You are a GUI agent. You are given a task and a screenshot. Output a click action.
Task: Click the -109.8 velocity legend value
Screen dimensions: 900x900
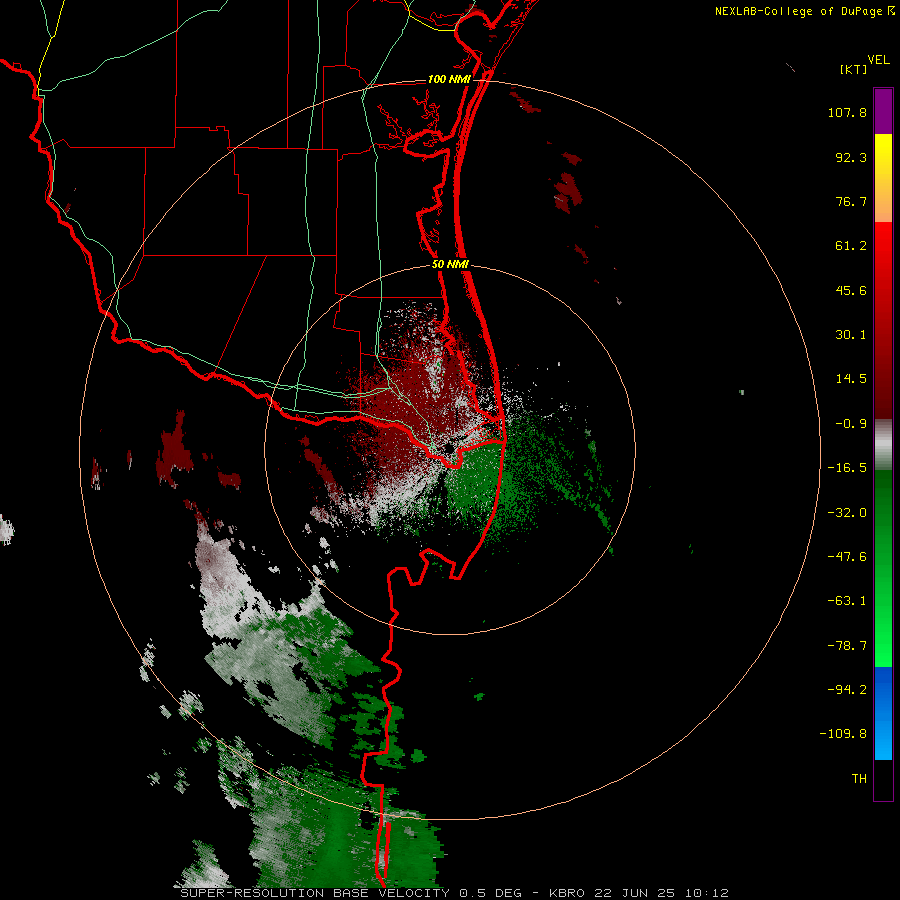click(843, 734)
